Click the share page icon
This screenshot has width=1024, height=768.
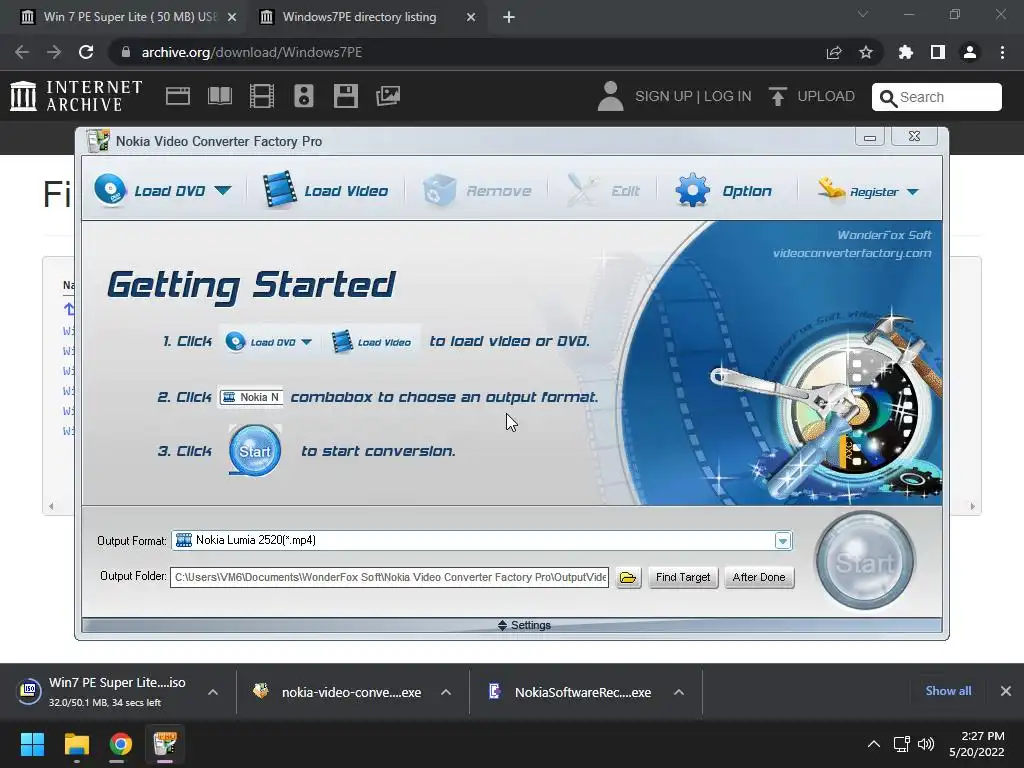click(x=834, y=52)
